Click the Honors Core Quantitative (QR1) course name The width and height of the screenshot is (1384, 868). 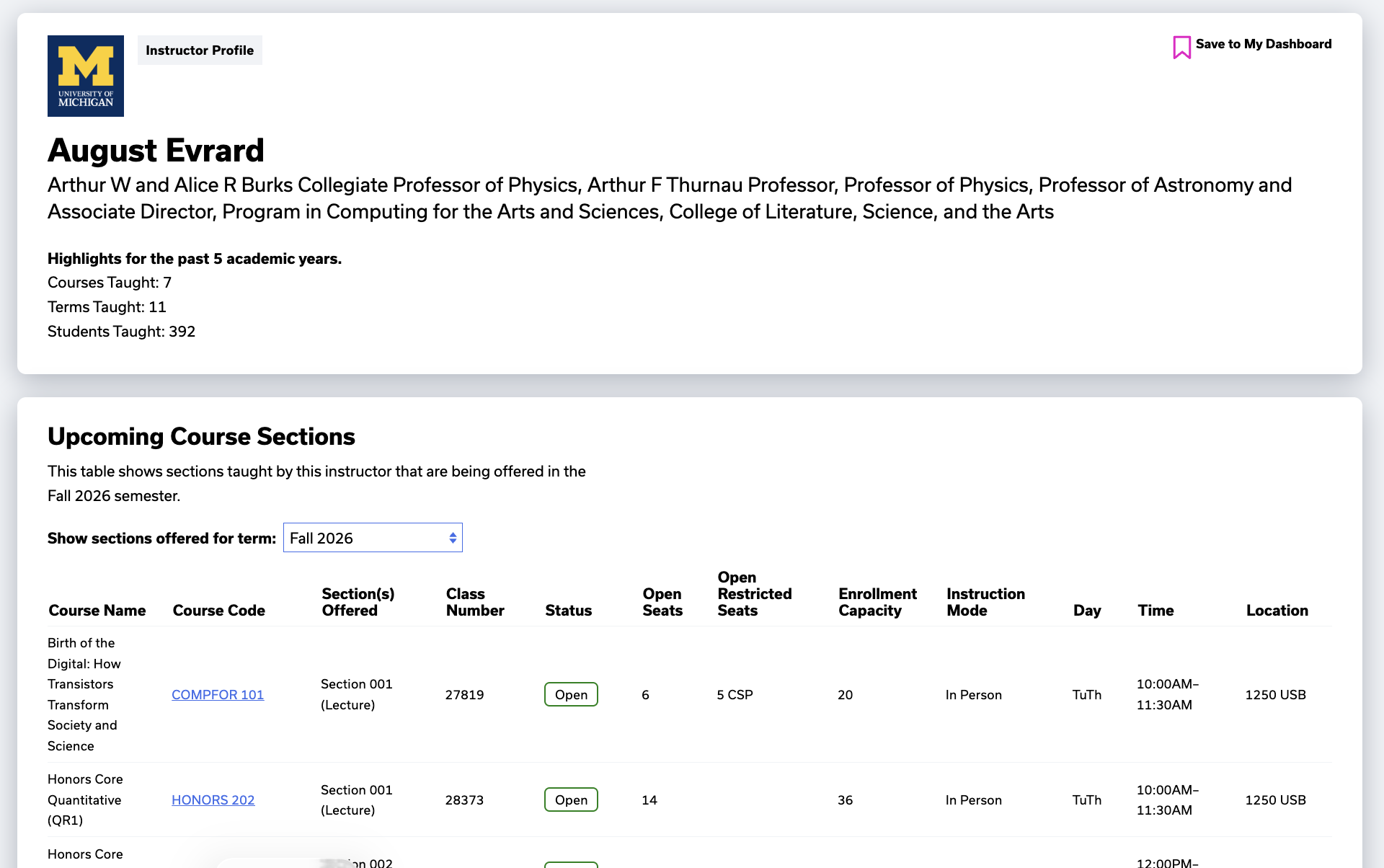click(x=85, y=800)
